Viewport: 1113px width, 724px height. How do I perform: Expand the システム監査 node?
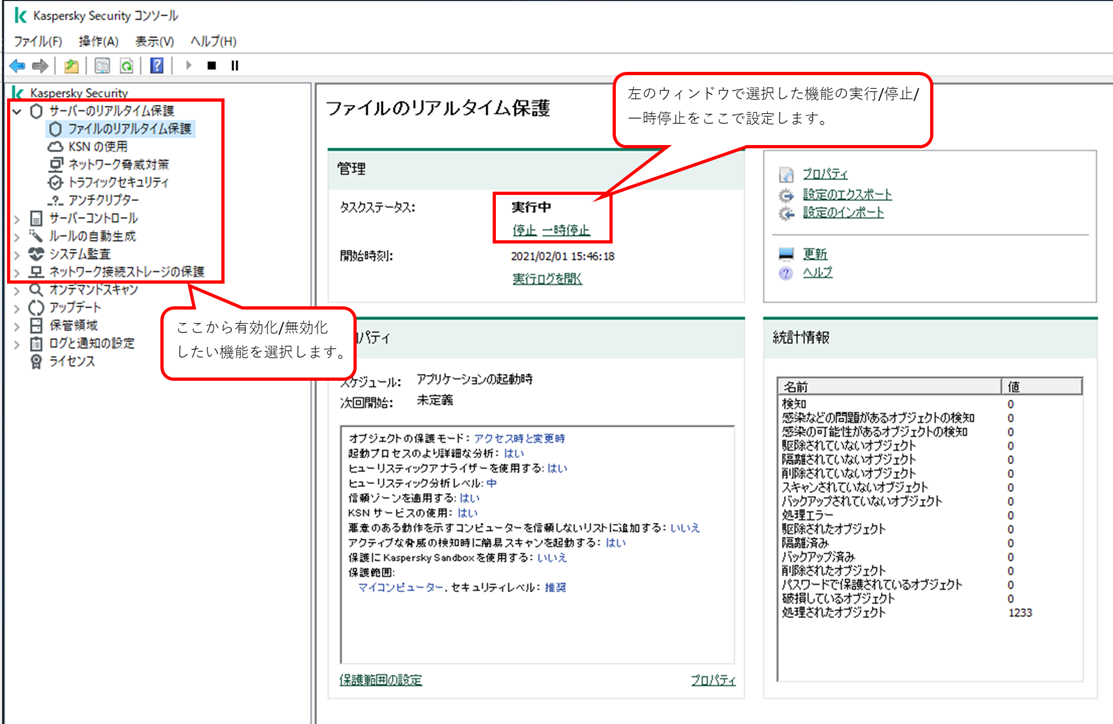point(17,254)
